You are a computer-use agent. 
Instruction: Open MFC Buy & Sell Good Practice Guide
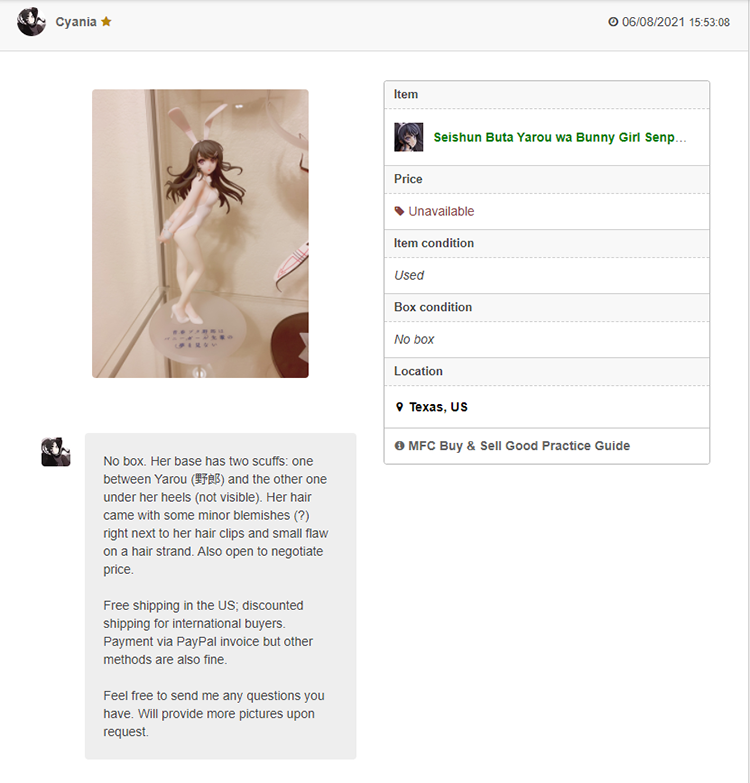coord(519,445)
